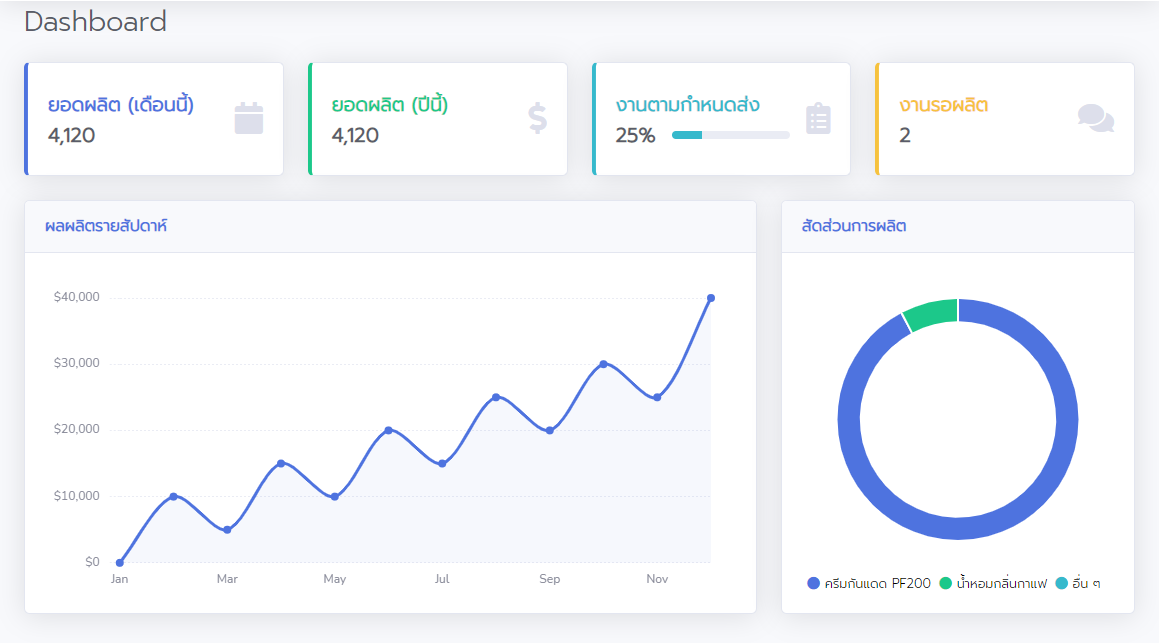Click the Mar axis label
Screen dimensions: 1159x643
point(227,579)
